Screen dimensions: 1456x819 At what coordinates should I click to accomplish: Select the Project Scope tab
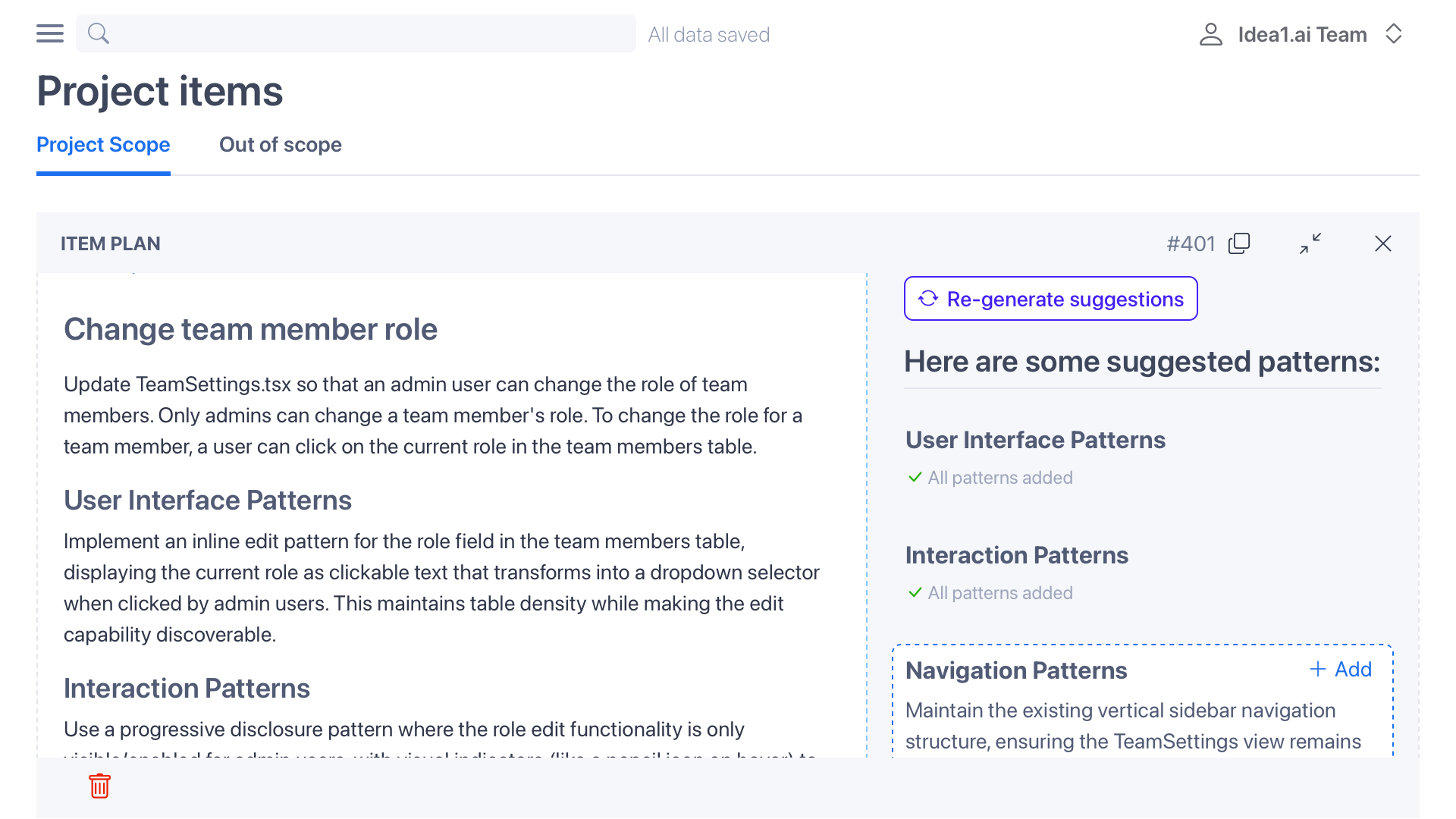point(103,145)
